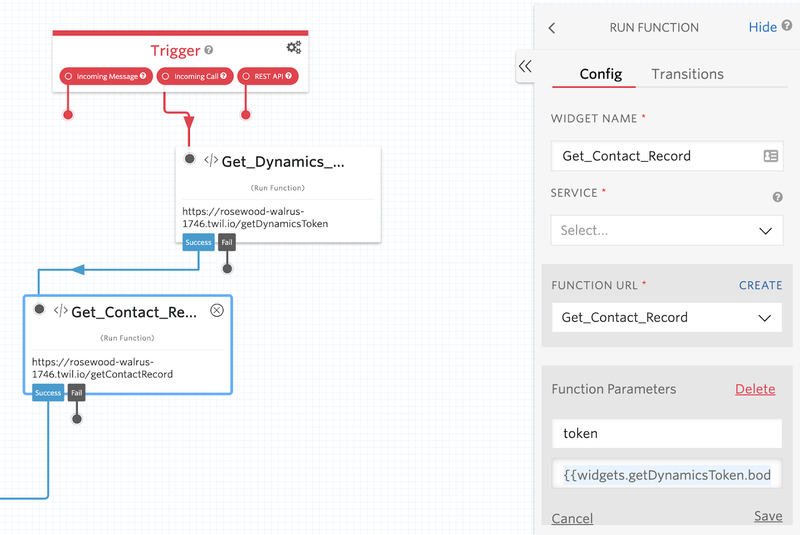
Task: Click the token parameter key field
Action: 666,434
